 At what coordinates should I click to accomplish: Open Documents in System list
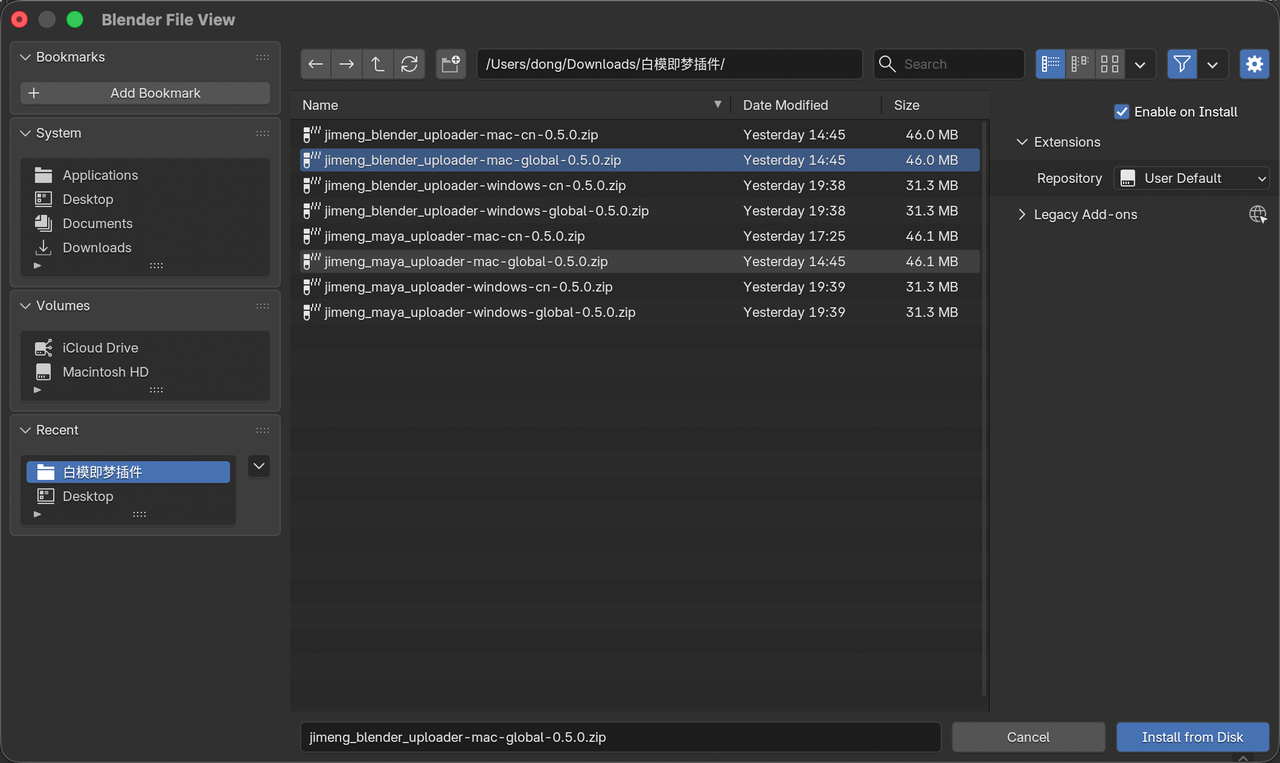pyautogui.click(x=145, y=223)
